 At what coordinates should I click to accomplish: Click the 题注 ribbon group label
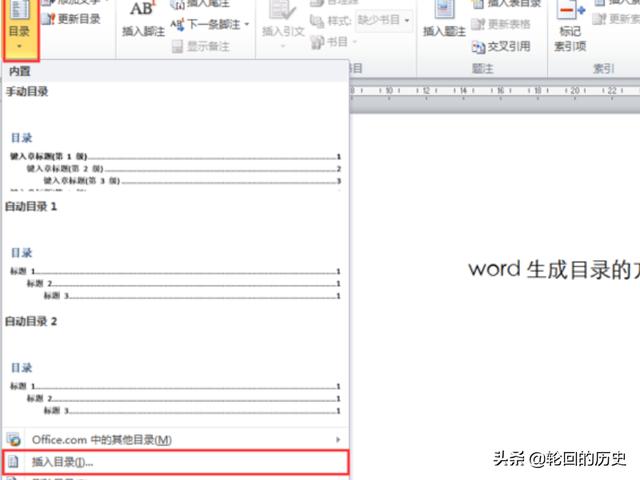(482, 69)
